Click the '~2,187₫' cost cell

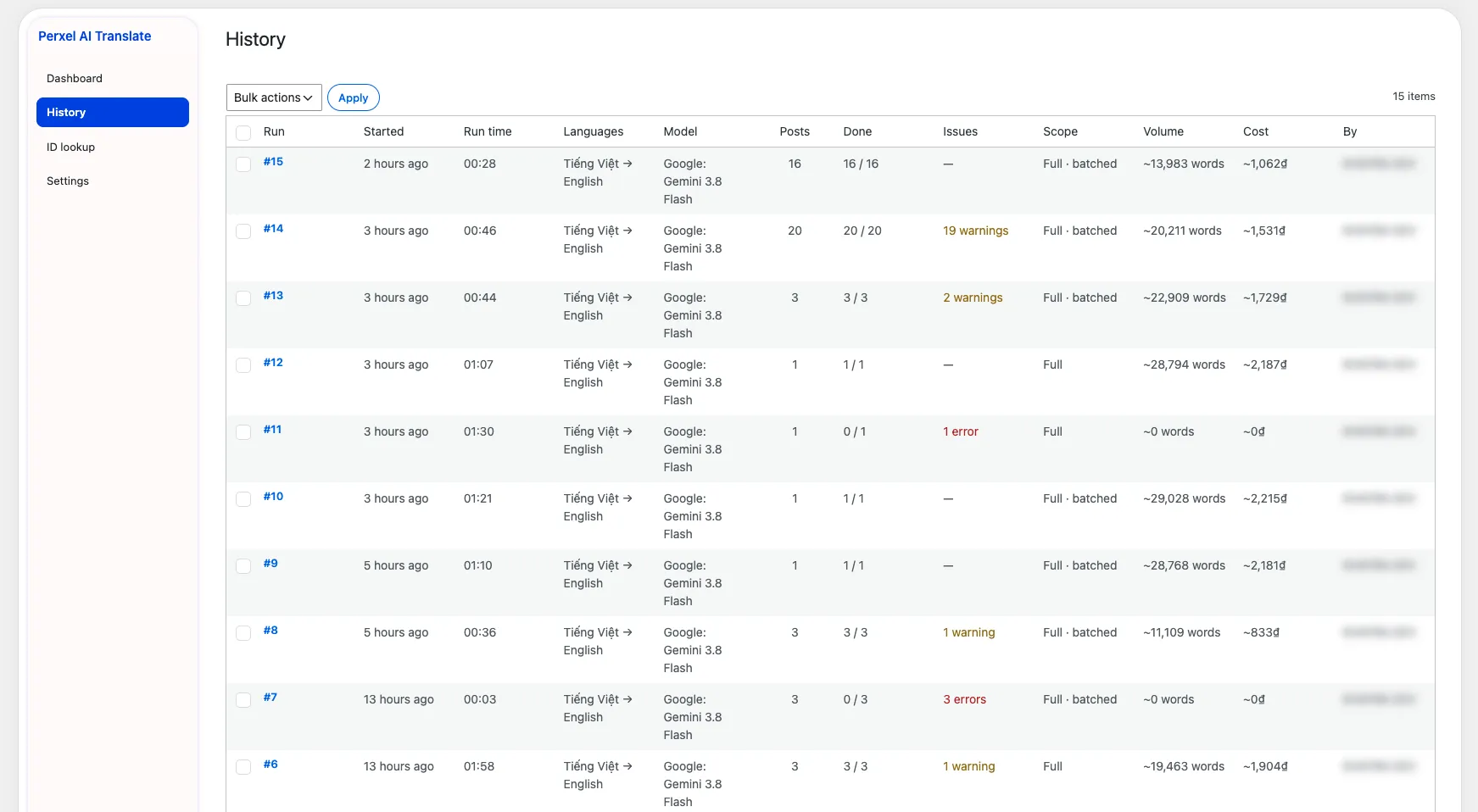[x=1264, y=364]
